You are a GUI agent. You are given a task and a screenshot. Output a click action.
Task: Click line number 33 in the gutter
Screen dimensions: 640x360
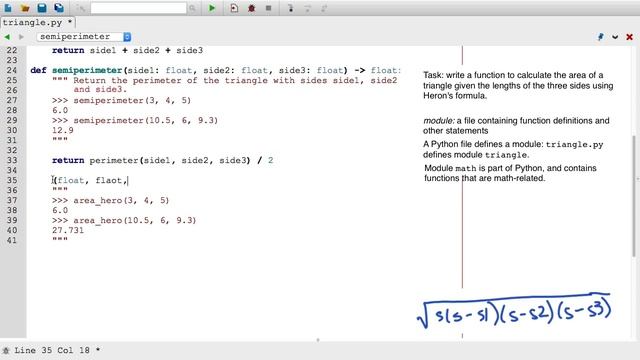[12, 160]
